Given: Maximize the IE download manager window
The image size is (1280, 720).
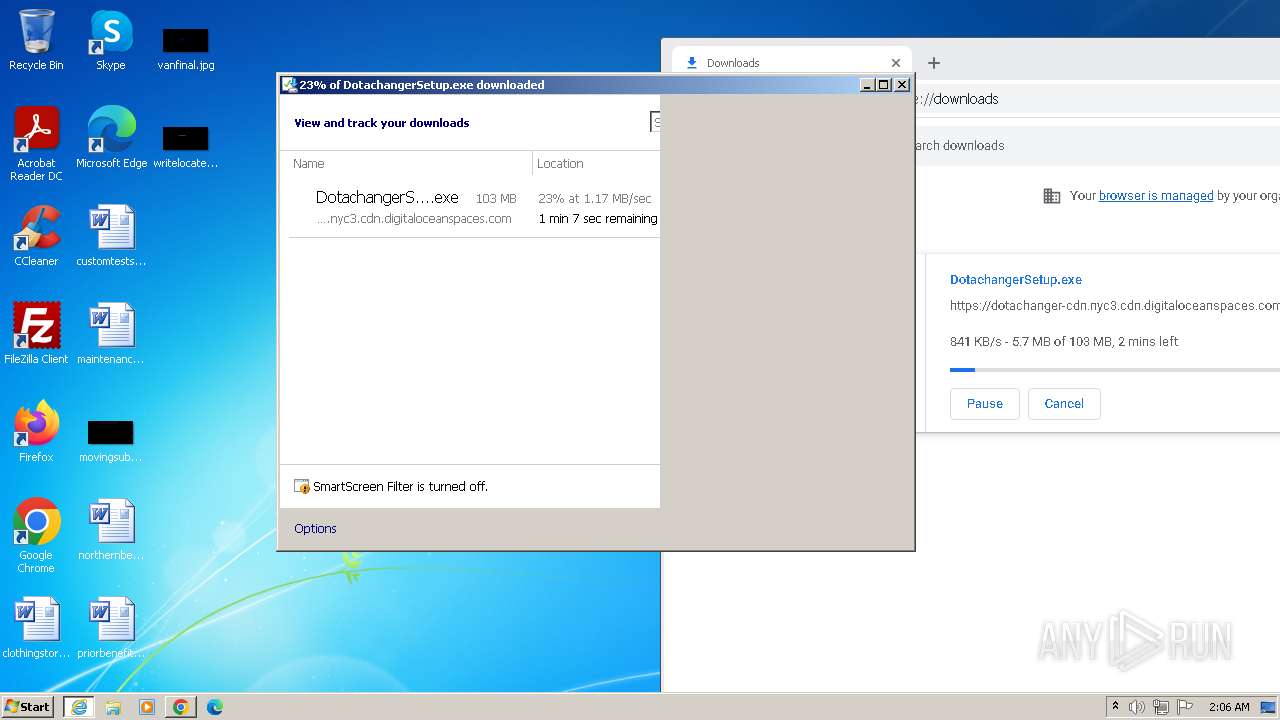Looking at the screenshot, I should 884,85.
